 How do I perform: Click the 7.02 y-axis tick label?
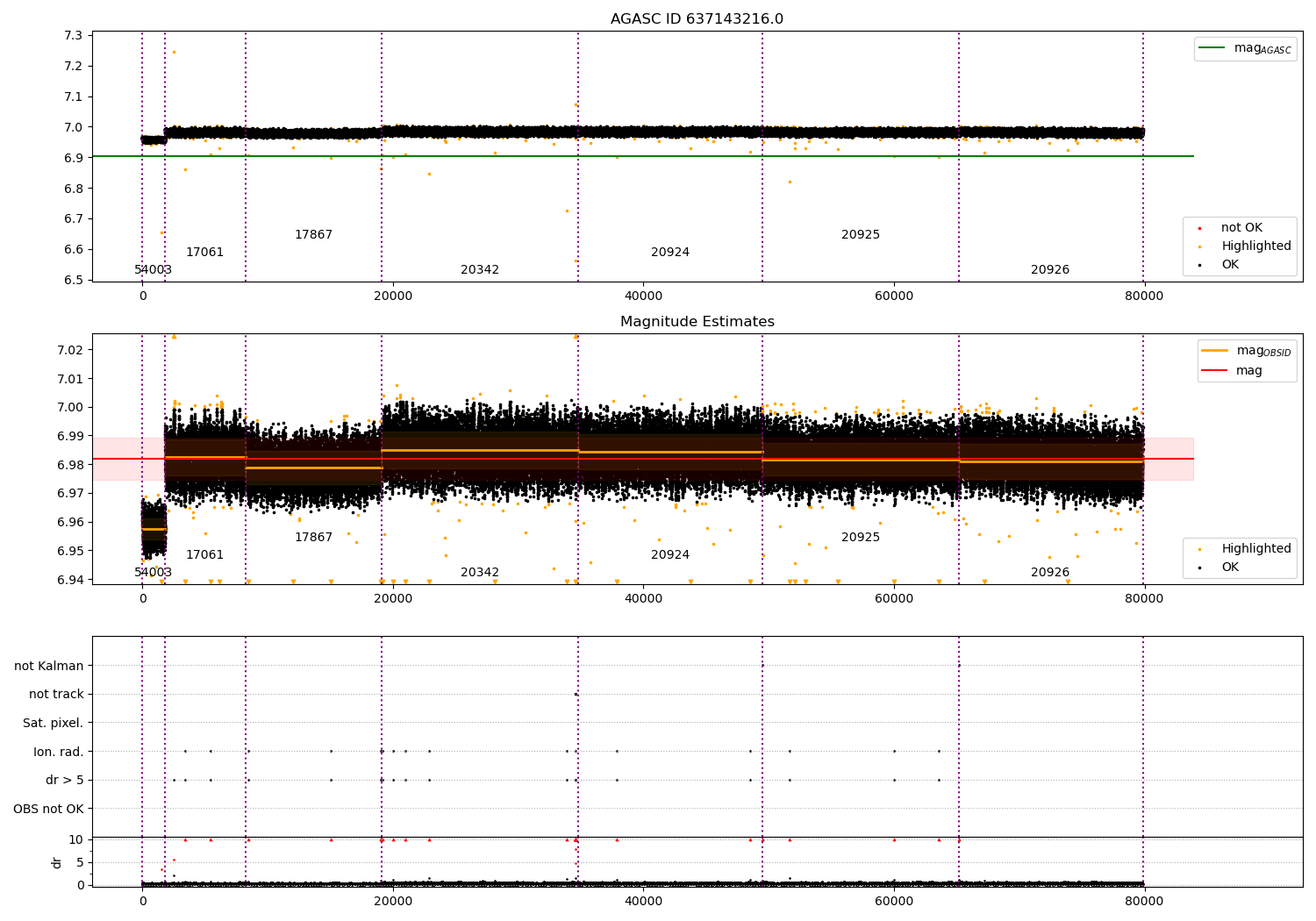click(71, 350)
